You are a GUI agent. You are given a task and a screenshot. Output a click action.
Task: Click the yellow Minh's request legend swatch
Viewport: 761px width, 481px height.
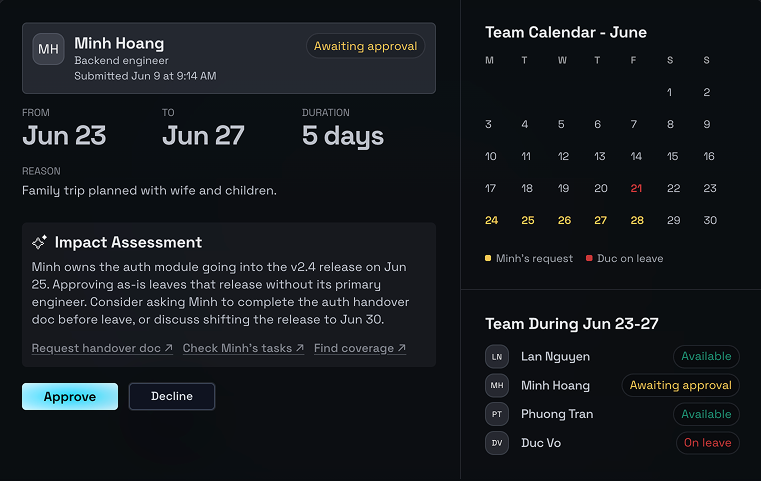pos(488,258)
